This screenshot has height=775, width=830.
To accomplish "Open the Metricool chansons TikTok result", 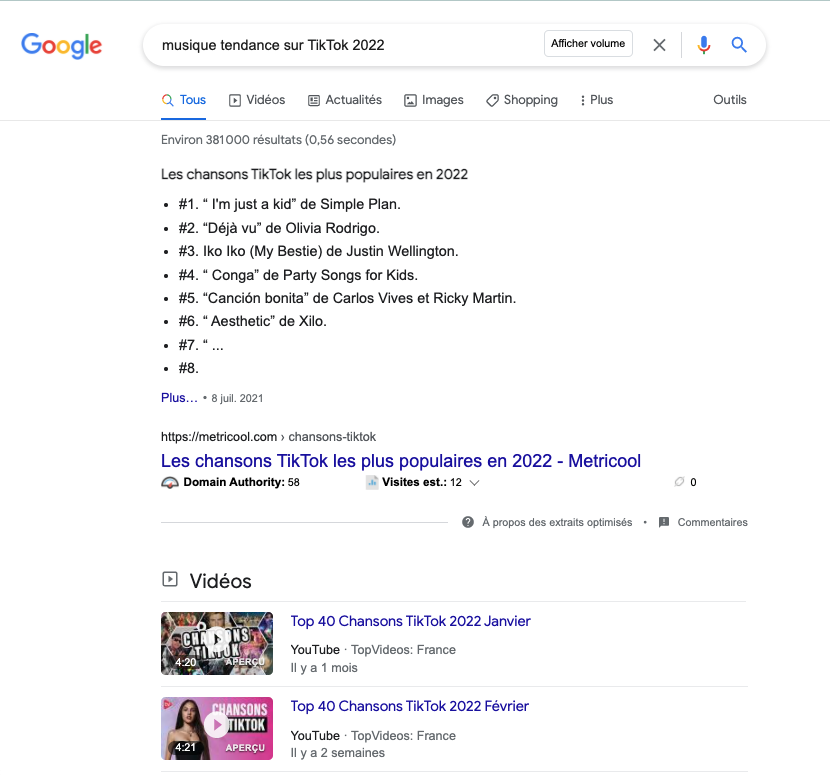I will [401, 461].
